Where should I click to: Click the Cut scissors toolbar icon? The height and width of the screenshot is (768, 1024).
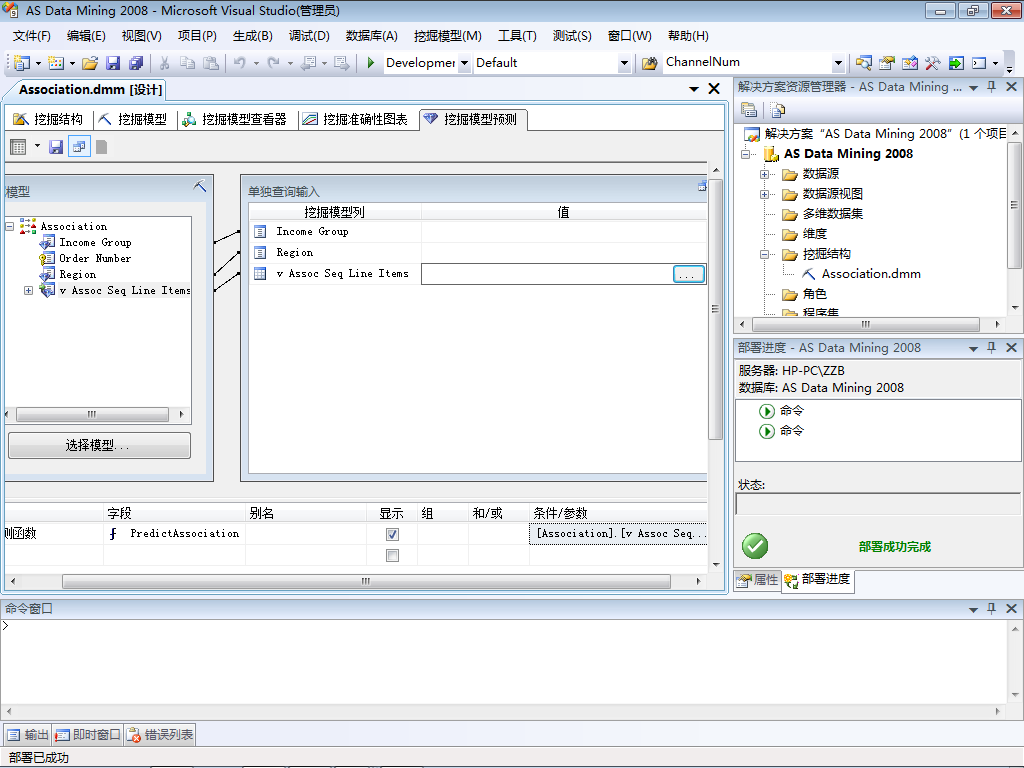[165, 63]
